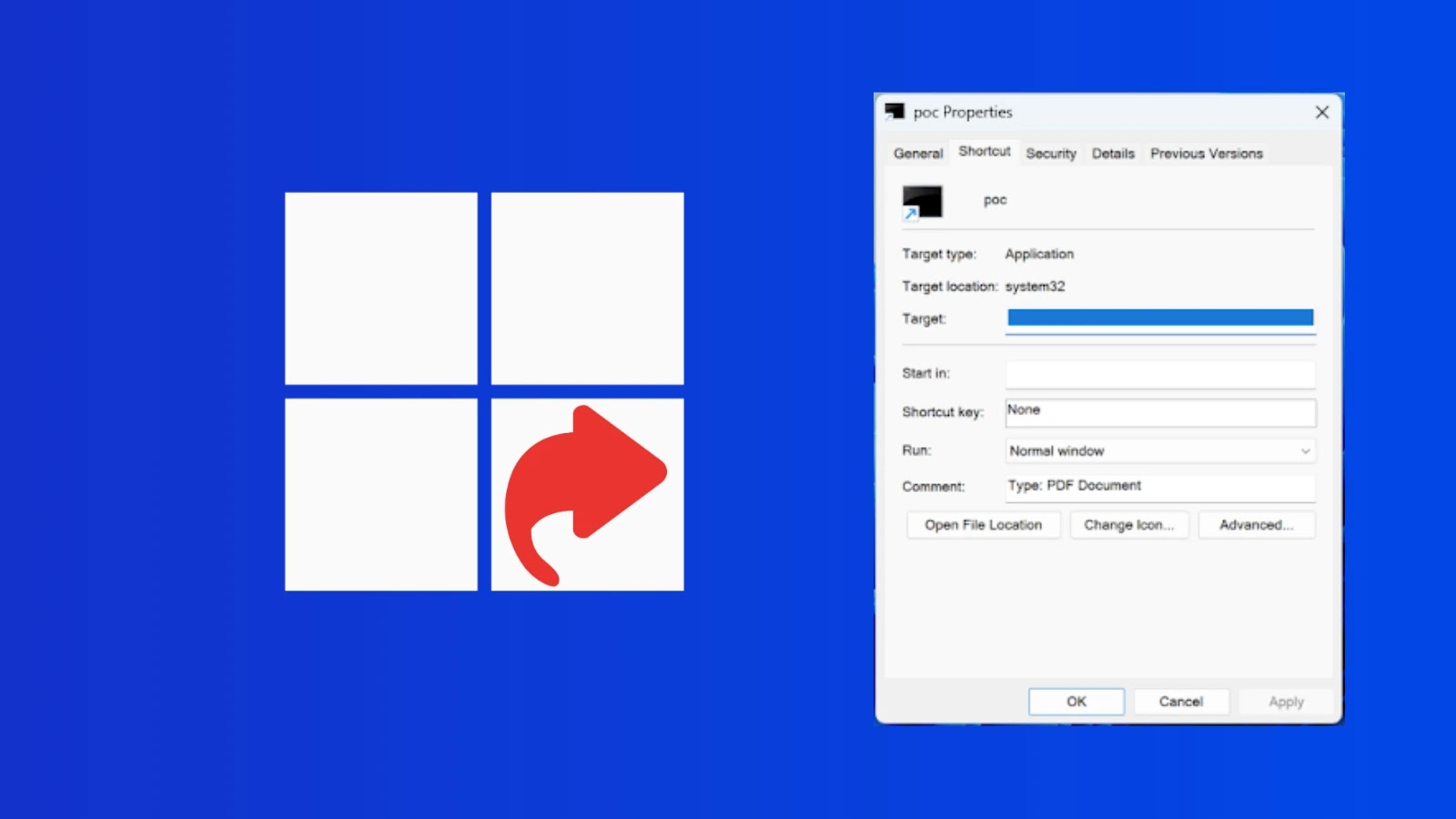Click the Shortcut key field showing None
The height and width of the screenshot is (819, 1456).
[x=1159, y=412]
